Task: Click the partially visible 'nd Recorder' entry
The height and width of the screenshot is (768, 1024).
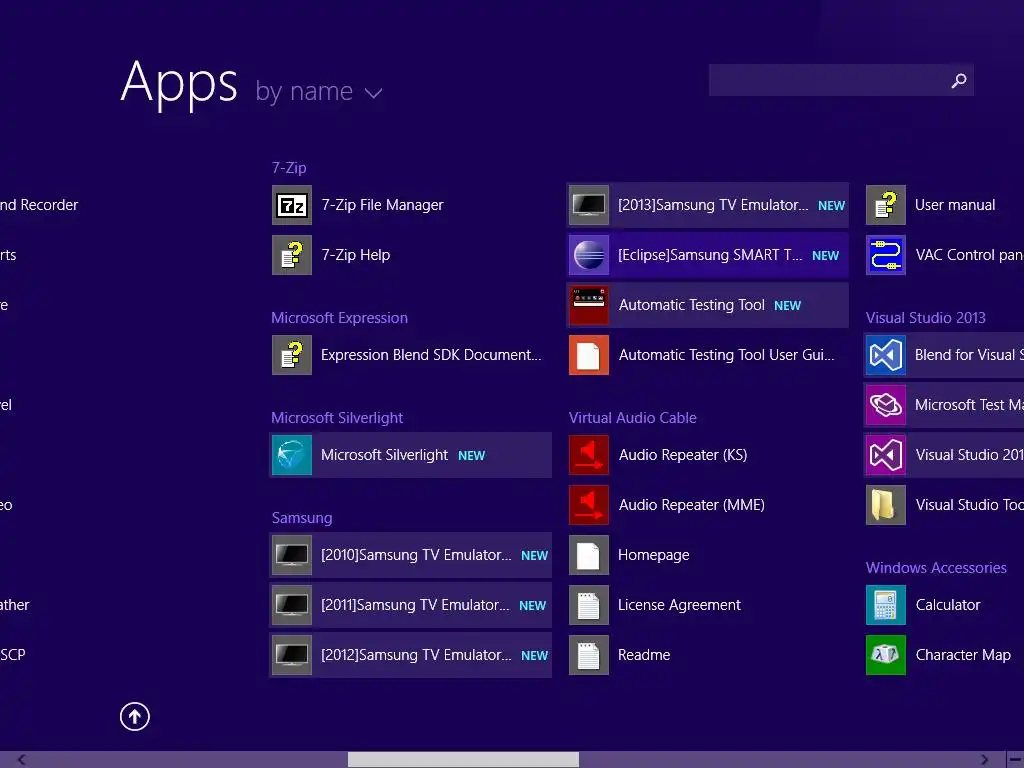Action: coord(39,205)
